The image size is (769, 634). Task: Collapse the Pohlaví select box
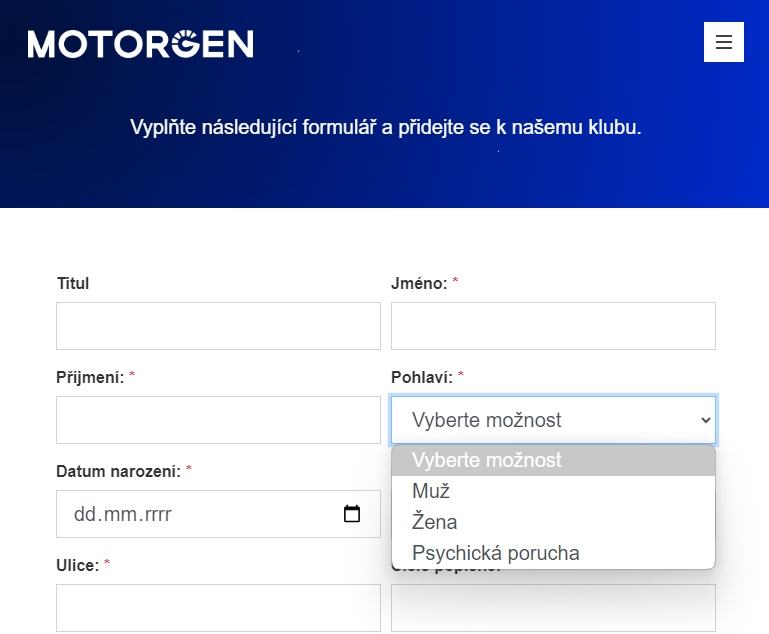(x=553, y=420)
